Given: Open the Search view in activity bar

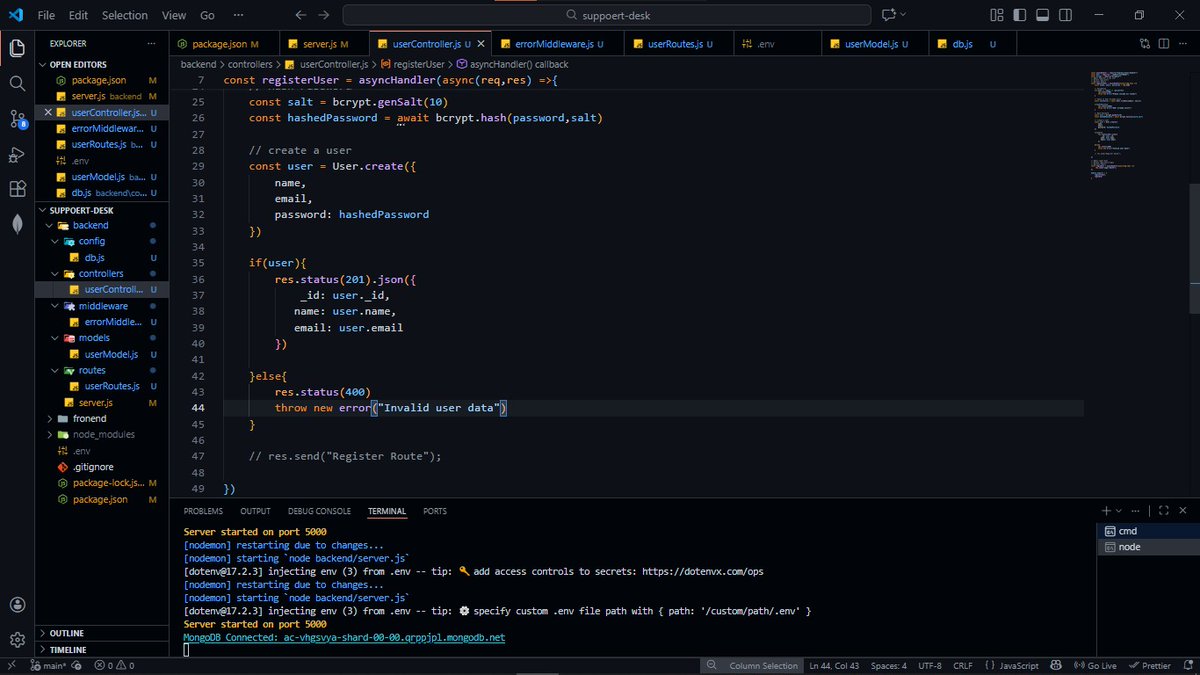Looking at the screenshot, I should tap(17, 83).
